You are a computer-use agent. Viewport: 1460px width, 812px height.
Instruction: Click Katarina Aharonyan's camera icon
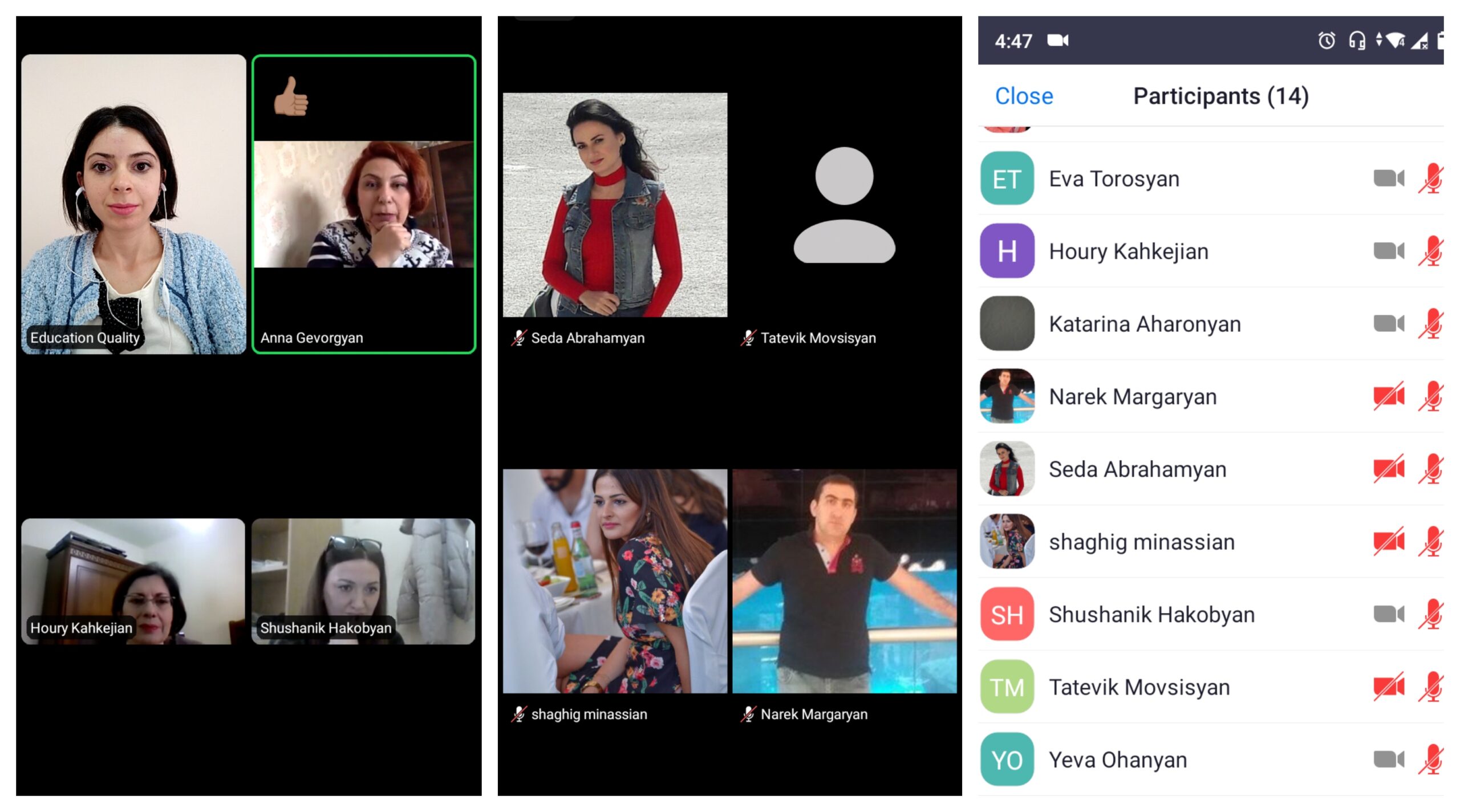pos(1388,324)
